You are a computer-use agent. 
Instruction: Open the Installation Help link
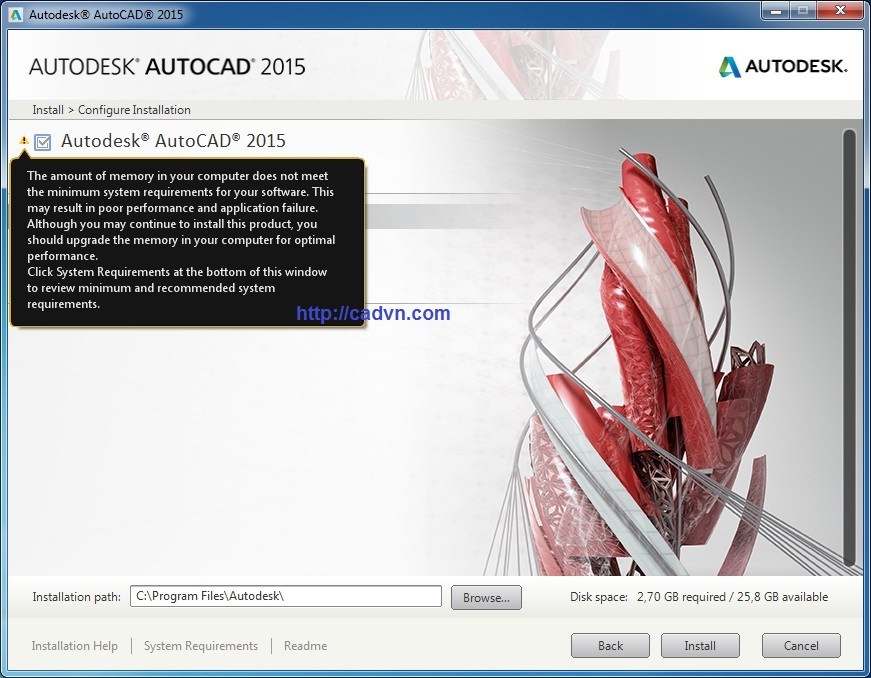[x=74, y=646]
